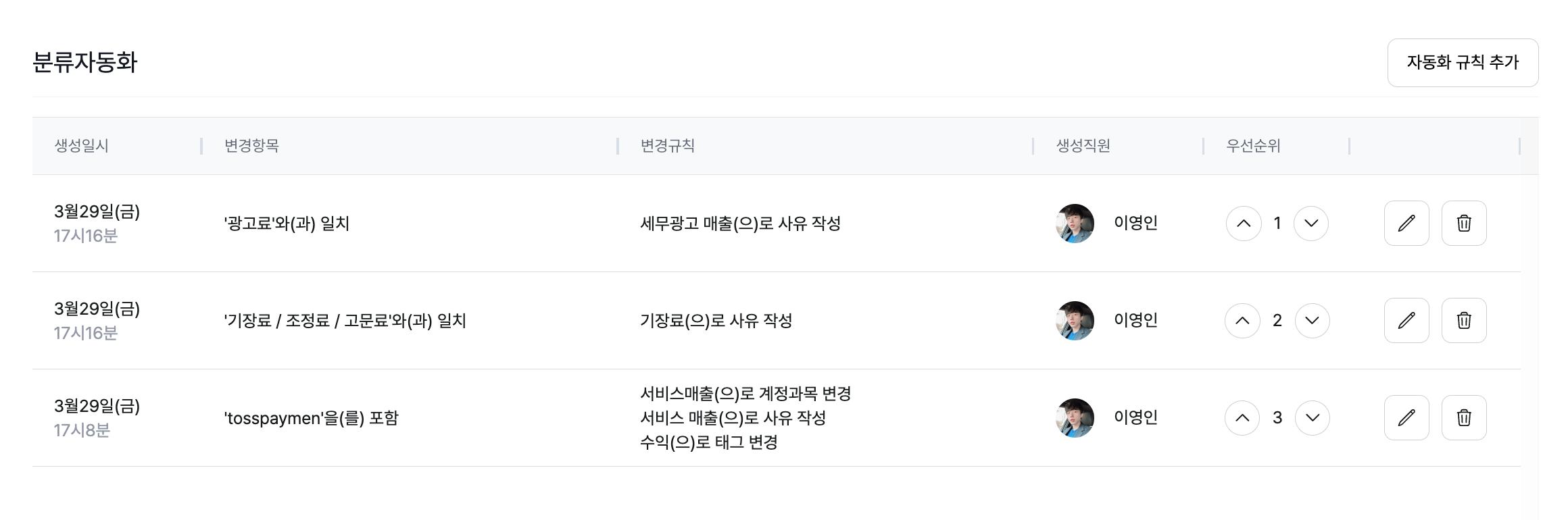Viewport: 1568px width, 520px height.
Task: Move priority 2 rule up
Action: point(1242,321)
